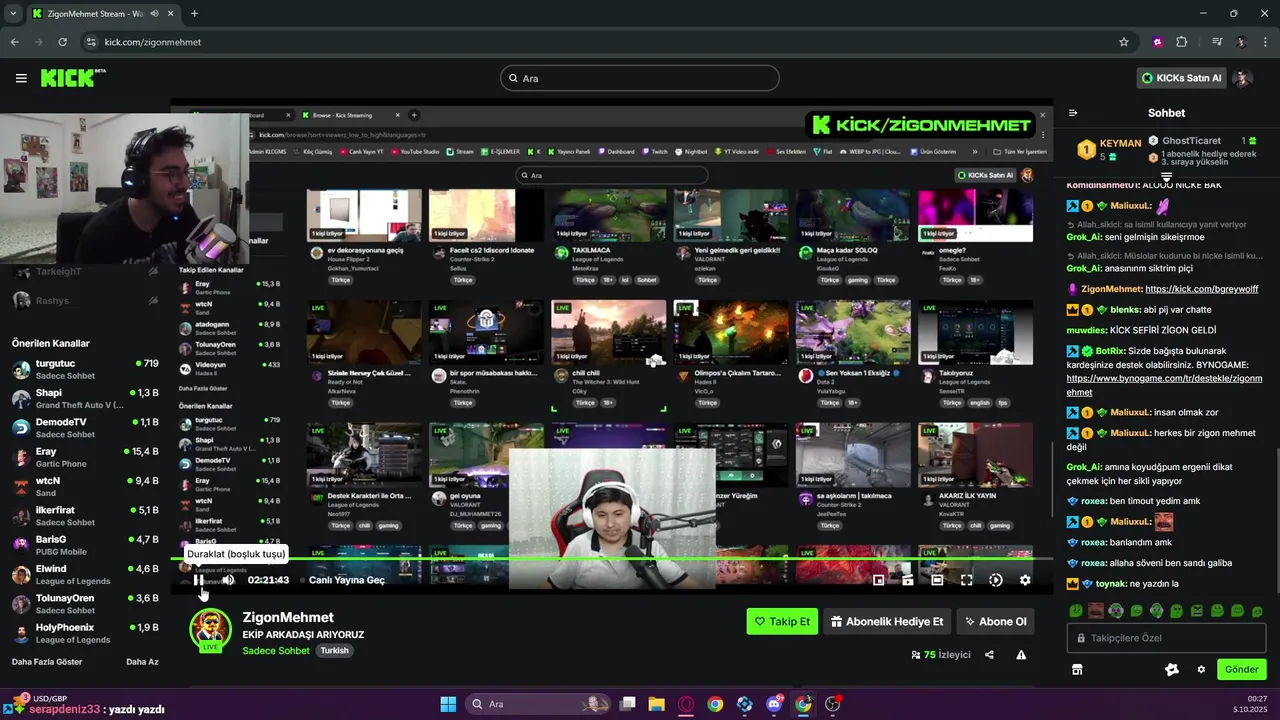1280x720 pixels.
Task: Open Eray channel in sidebar
Action: [85, 457]
